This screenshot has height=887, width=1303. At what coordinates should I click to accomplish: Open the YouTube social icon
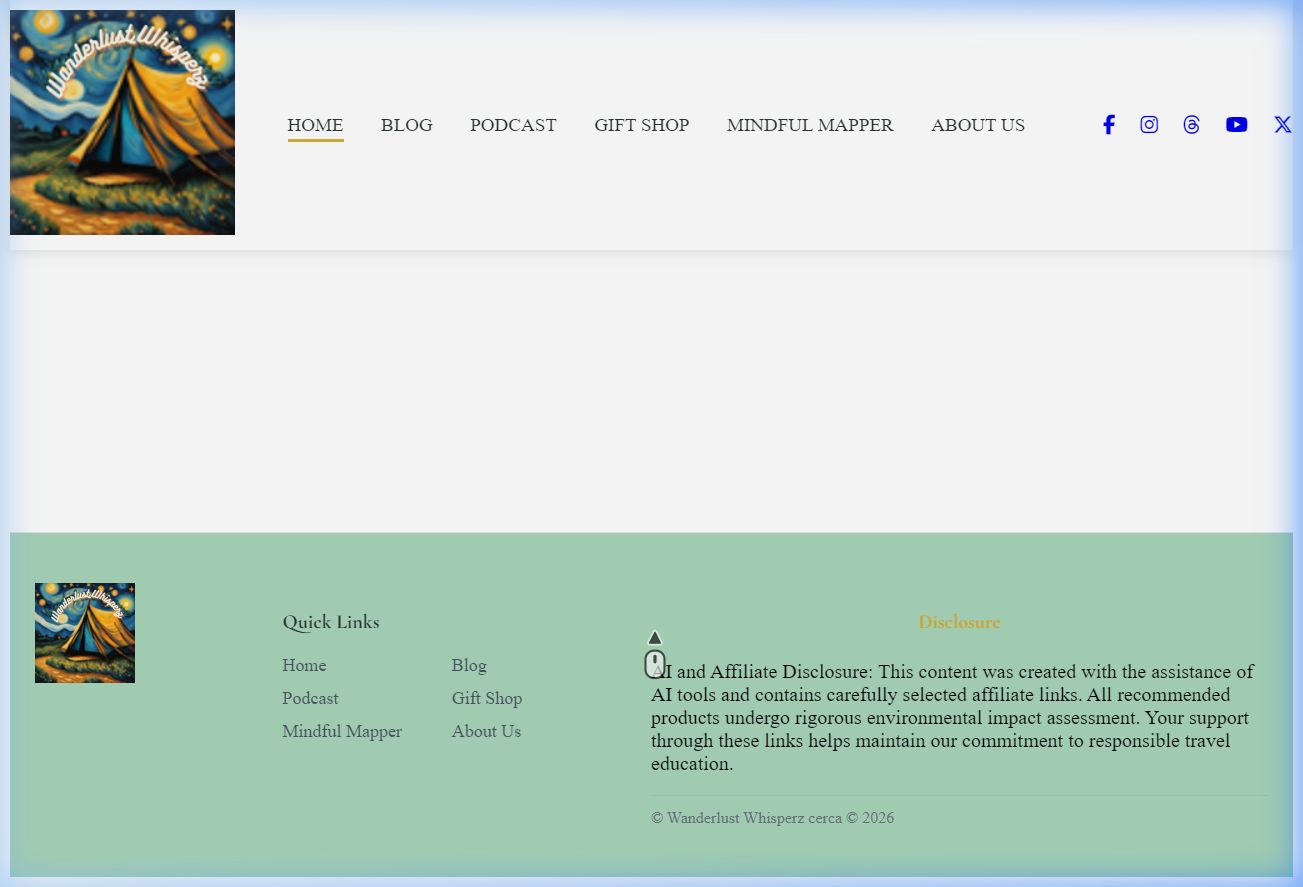pos(1236,125)
